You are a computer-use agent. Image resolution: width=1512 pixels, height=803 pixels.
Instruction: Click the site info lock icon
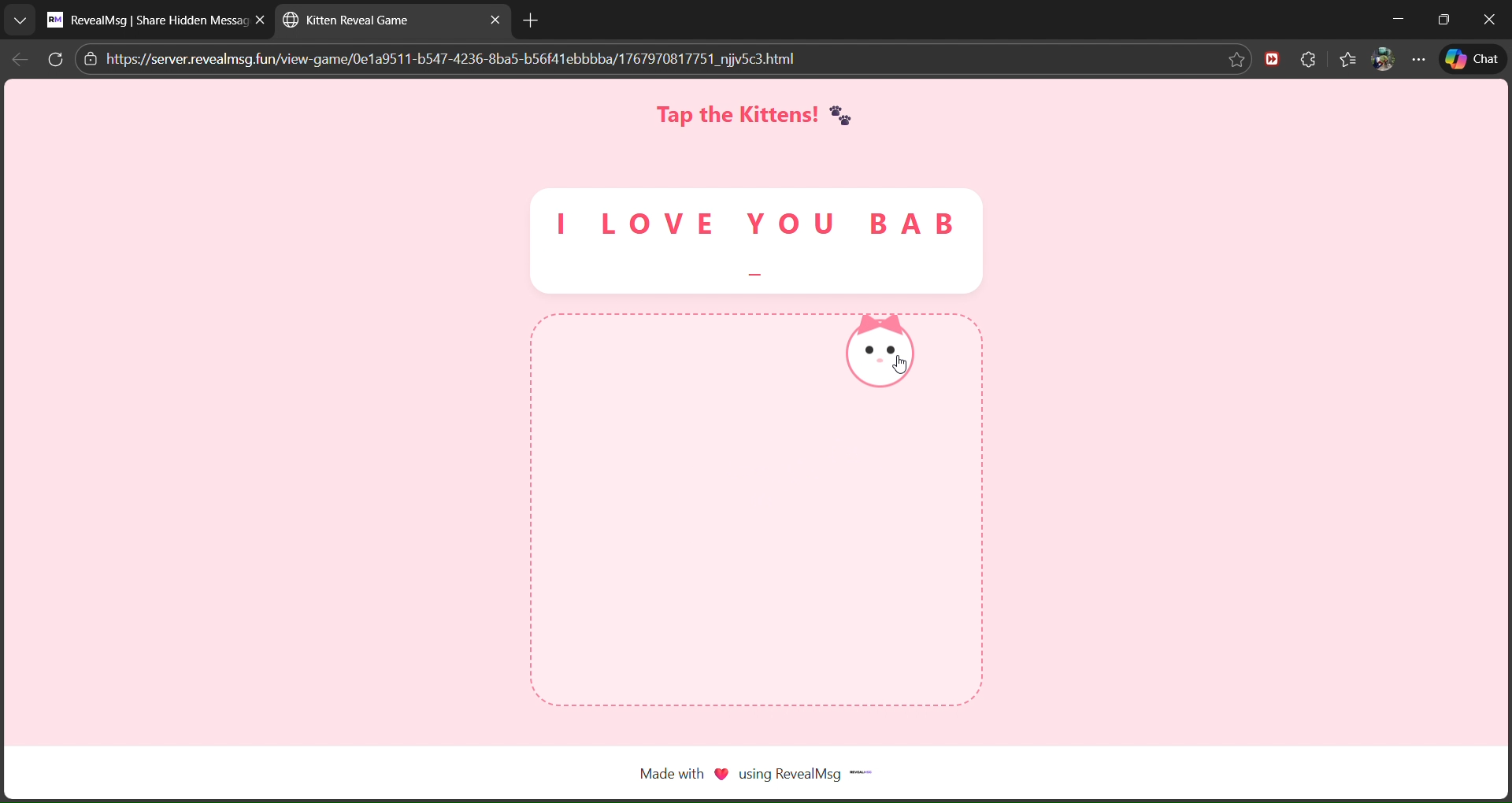click(91, 60)
